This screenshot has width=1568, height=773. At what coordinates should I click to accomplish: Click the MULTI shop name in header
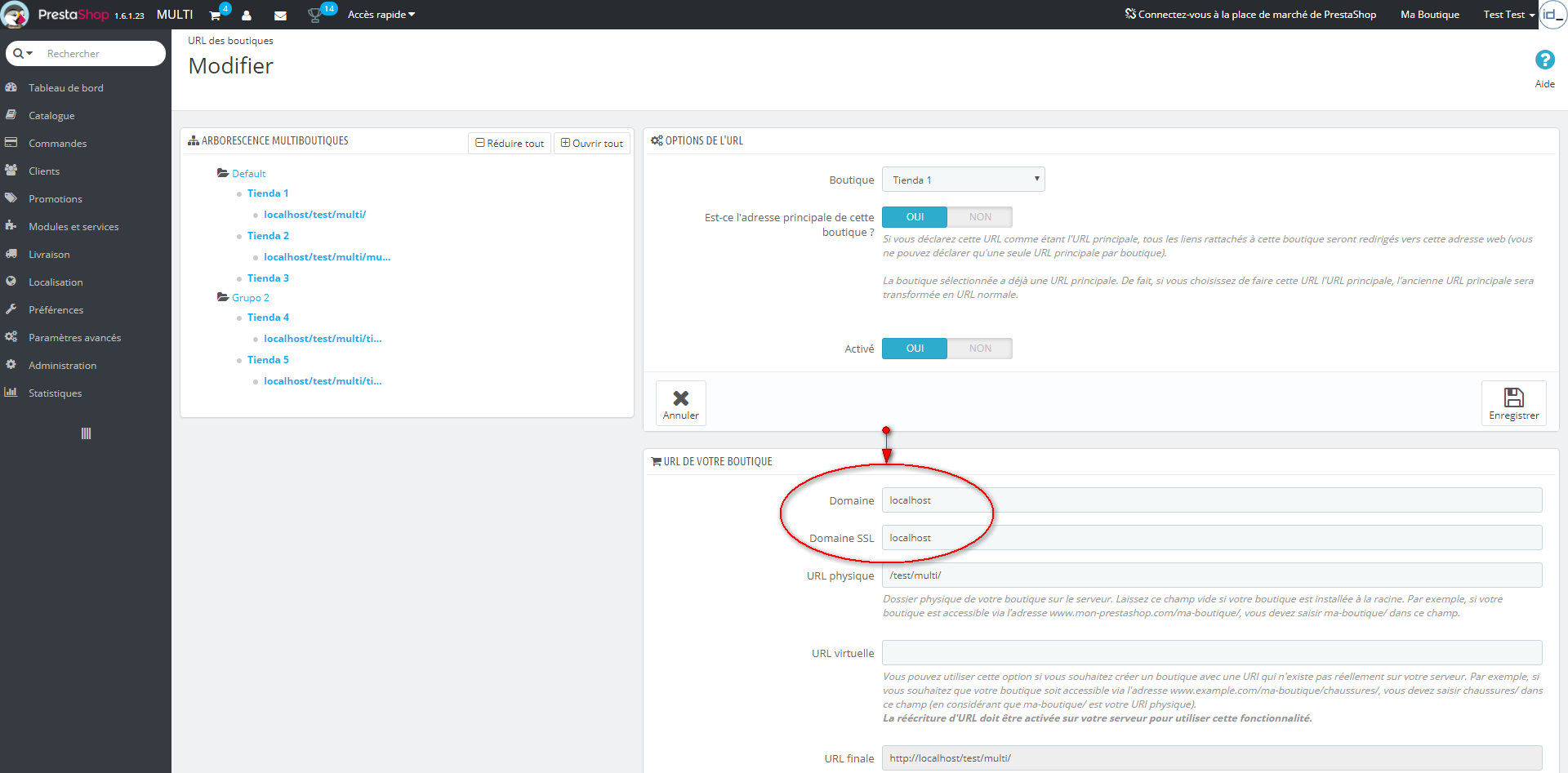[x=175, y=15]
